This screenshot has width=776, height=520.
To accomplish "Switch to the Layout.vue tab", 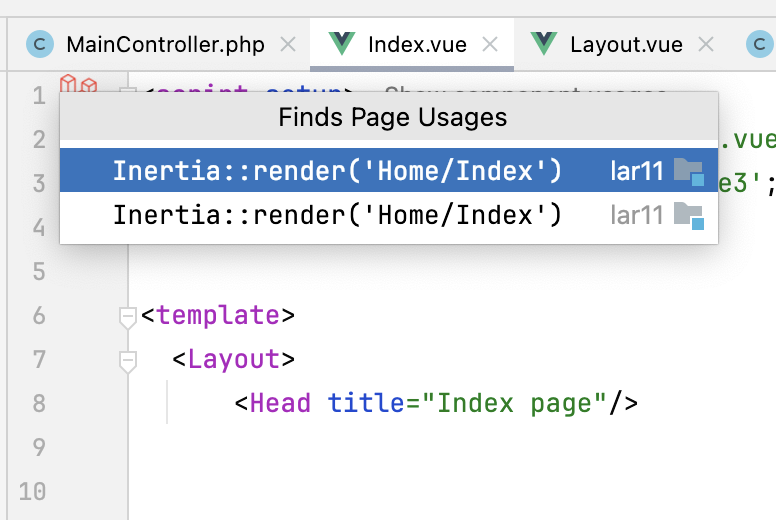I will pyautogui.click(x=626, y=45).
